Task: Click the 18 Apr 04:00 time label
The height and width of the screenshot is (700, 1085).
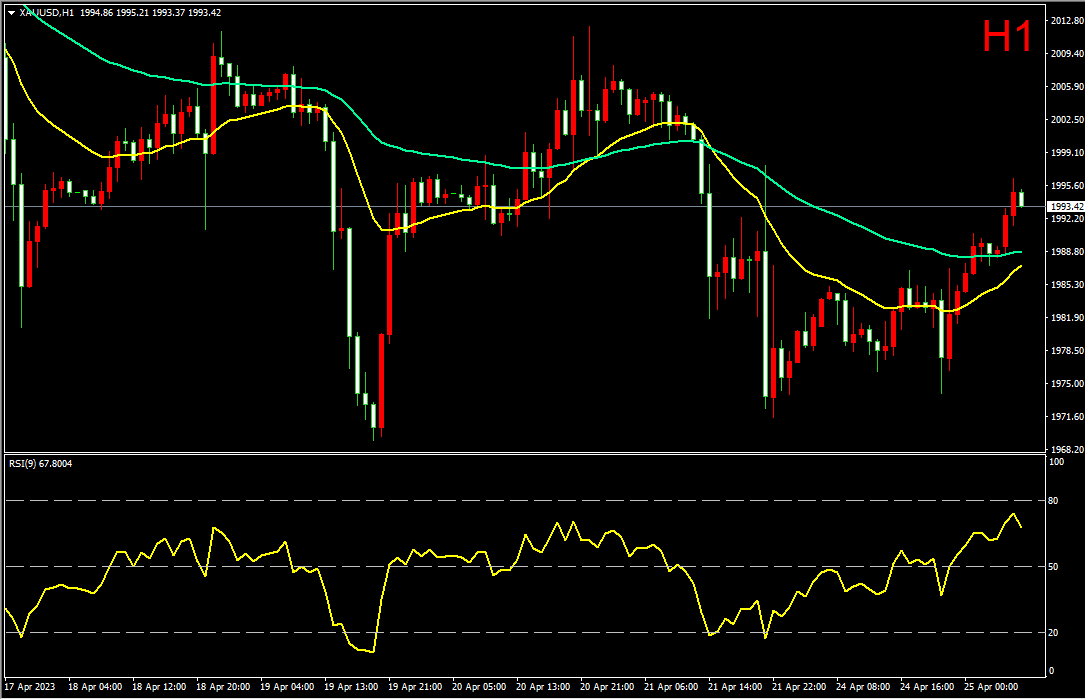Action: 95,687
